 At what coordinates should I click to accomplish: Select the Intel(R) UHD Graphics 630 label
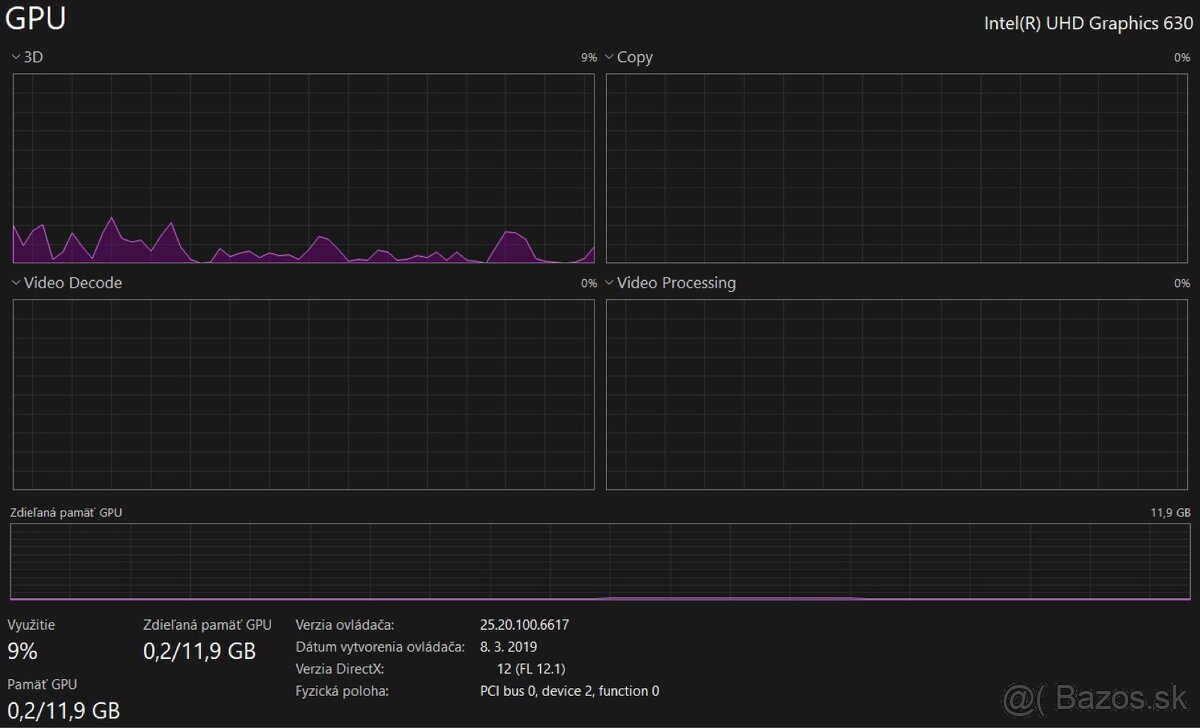(1088, 24)
